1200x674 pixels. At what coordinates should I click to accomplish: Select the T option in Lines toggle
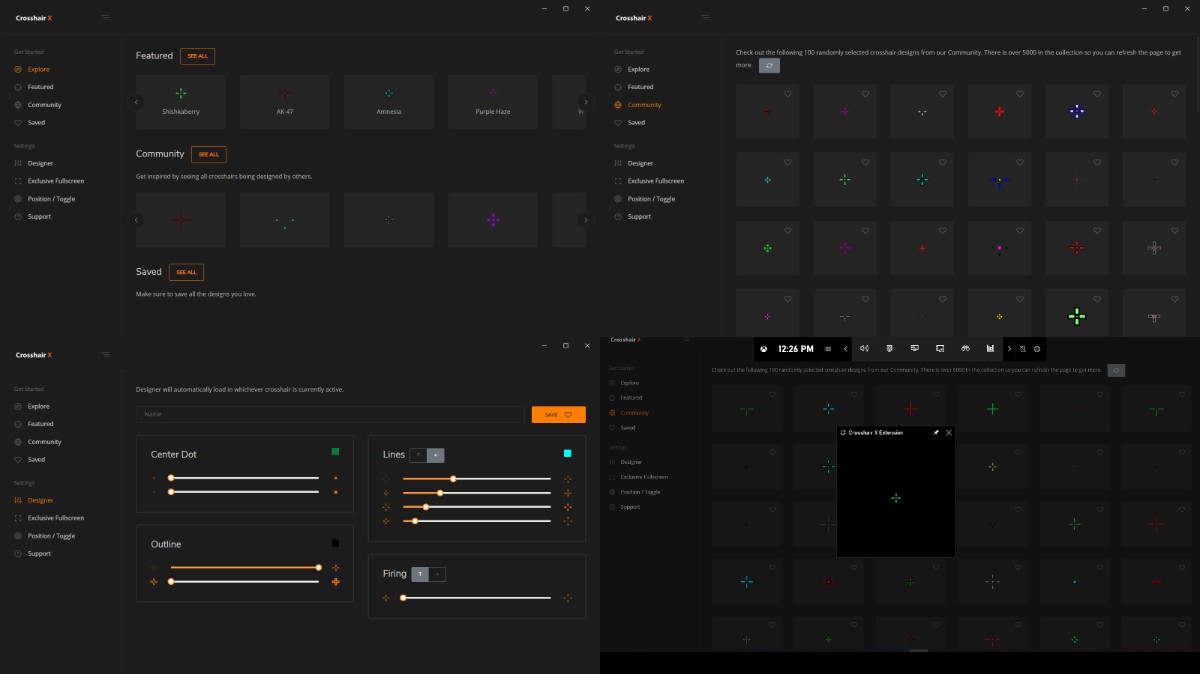pyautogui.click(x=418, y=455)
